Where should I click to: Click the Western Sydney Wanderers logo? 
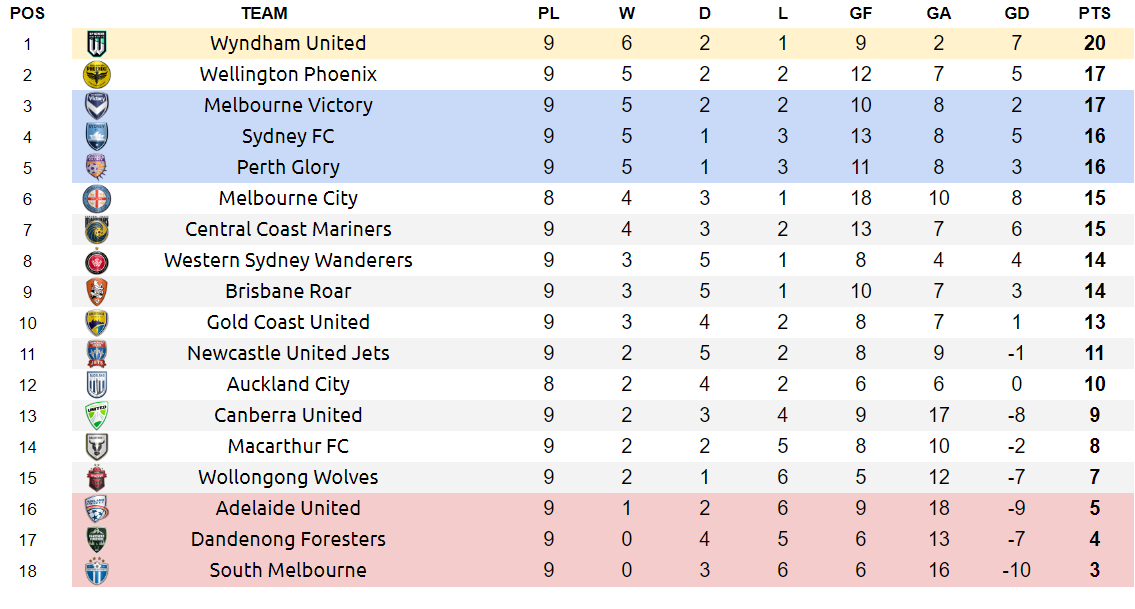pos(97,260)
